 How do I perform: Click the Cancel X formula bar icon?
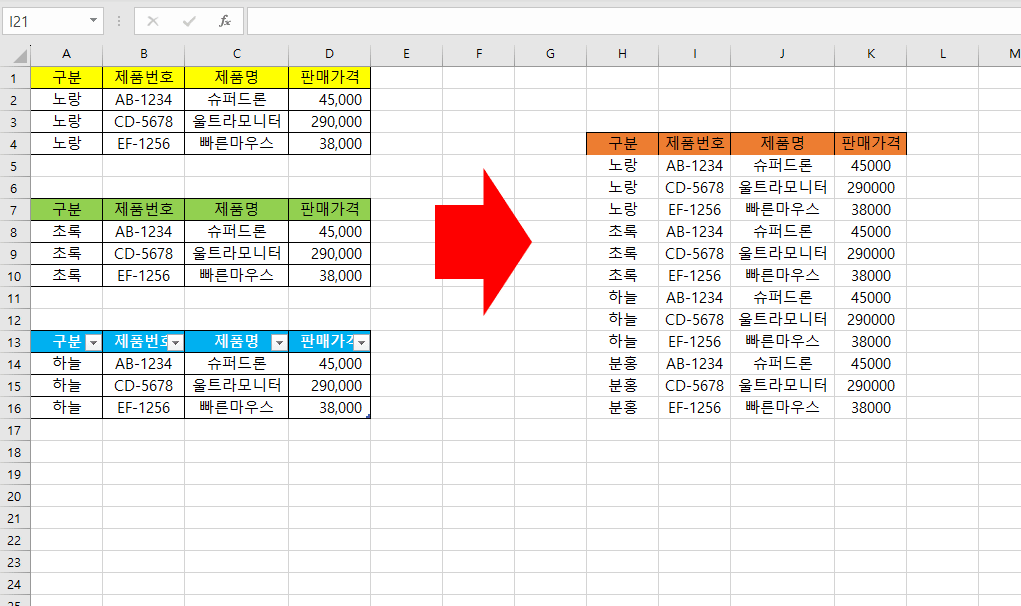coord(153,21)
